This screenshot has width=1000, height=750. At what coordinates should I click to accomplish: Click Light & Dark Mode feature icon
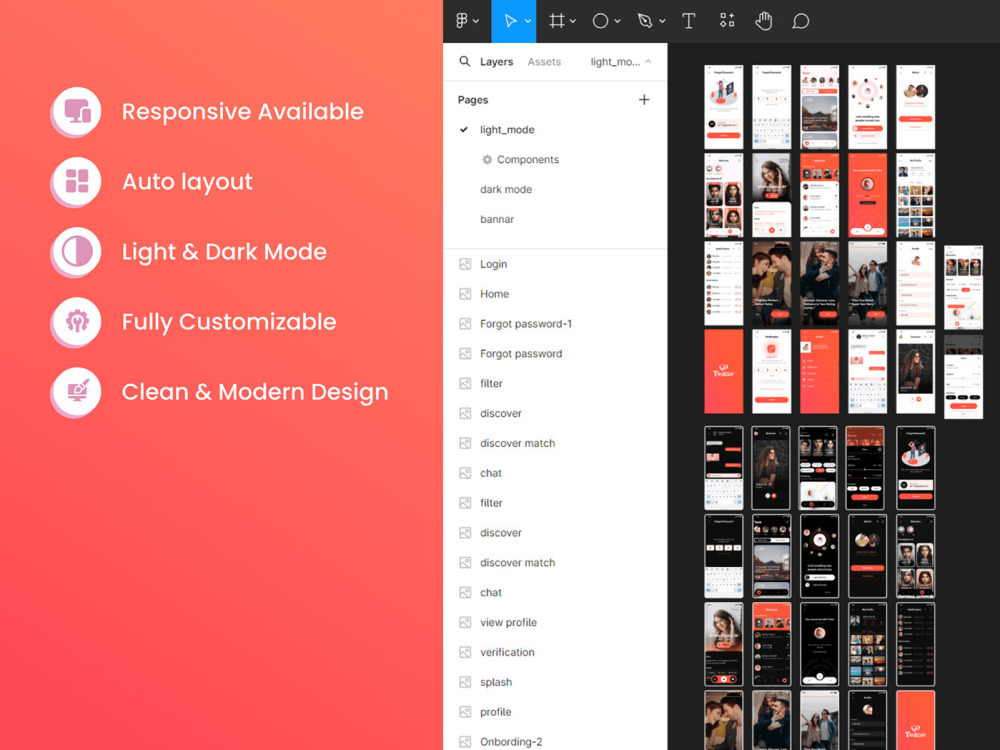pos(77,252)
